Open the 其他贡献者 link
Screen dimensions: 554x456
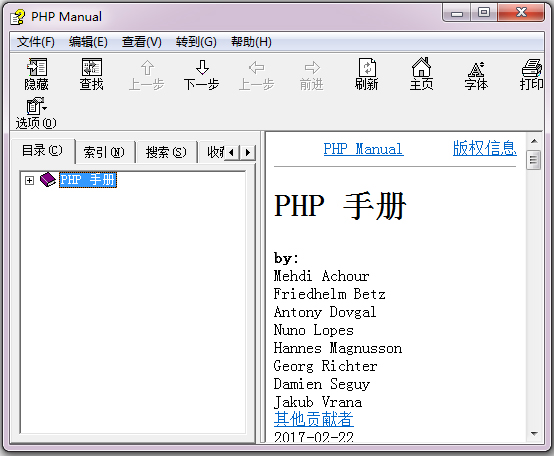click(x=313, y=419)
